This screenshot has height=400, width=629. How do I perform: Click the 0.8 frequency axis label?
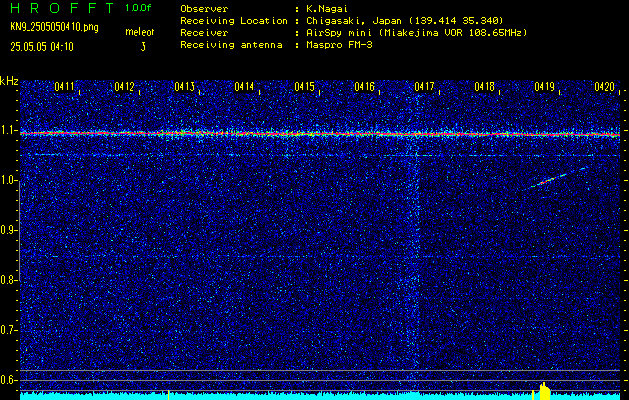(x=8, y=280)
